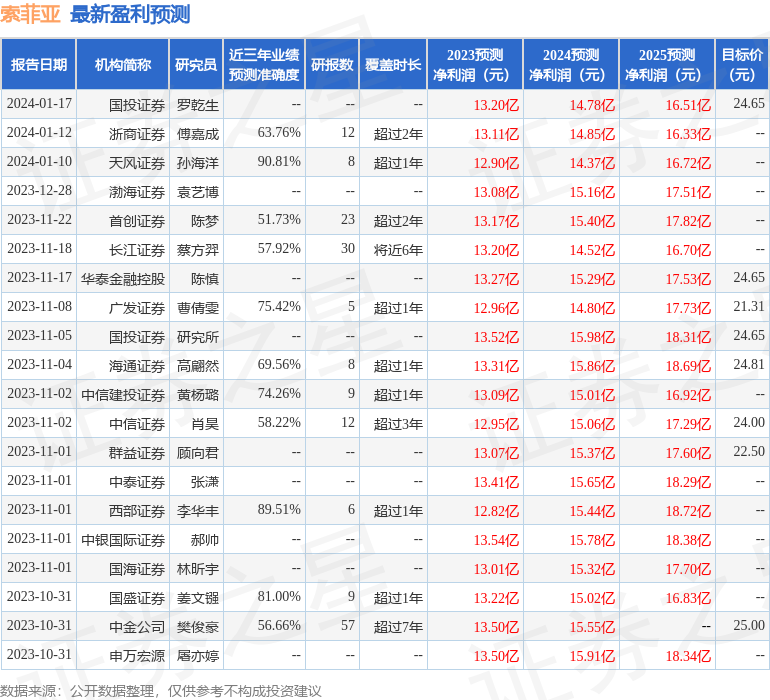Image resolution: width=770 pixels, height=700 pixels.
Task: Click coverage duration 将近6年
Action: [x=398, y=250]
